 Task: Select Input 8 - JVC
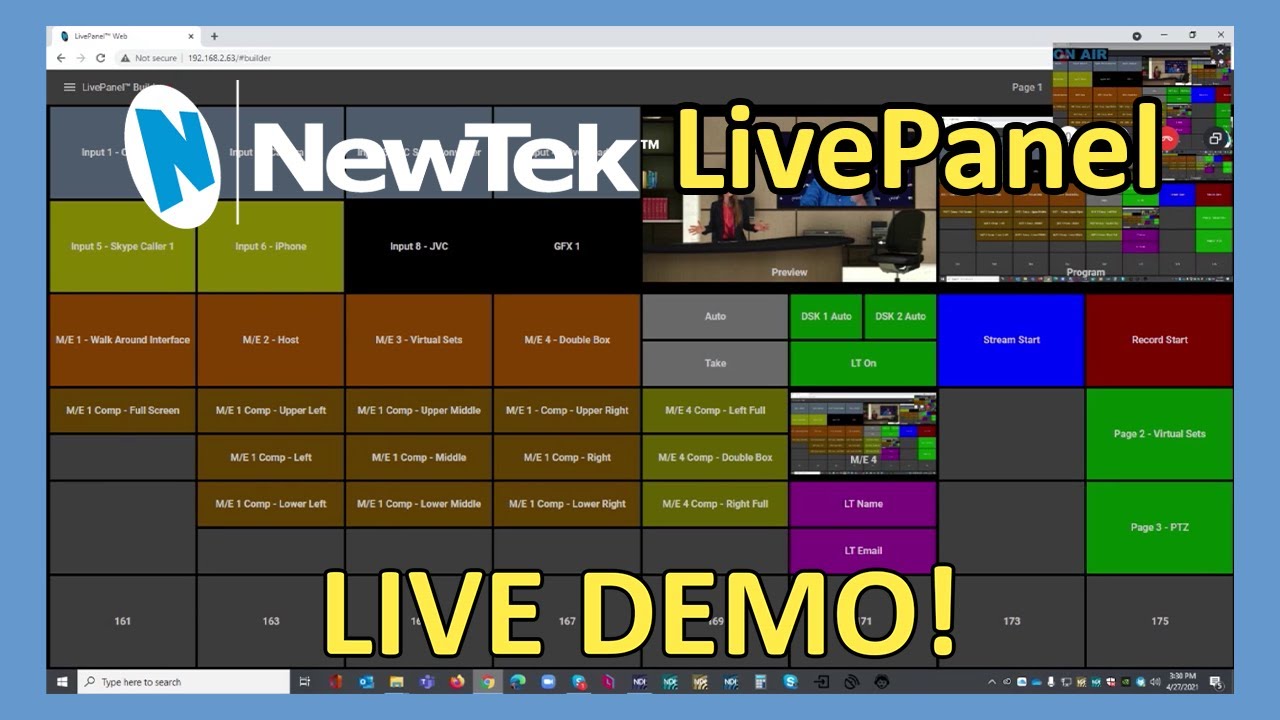(419, 246)
